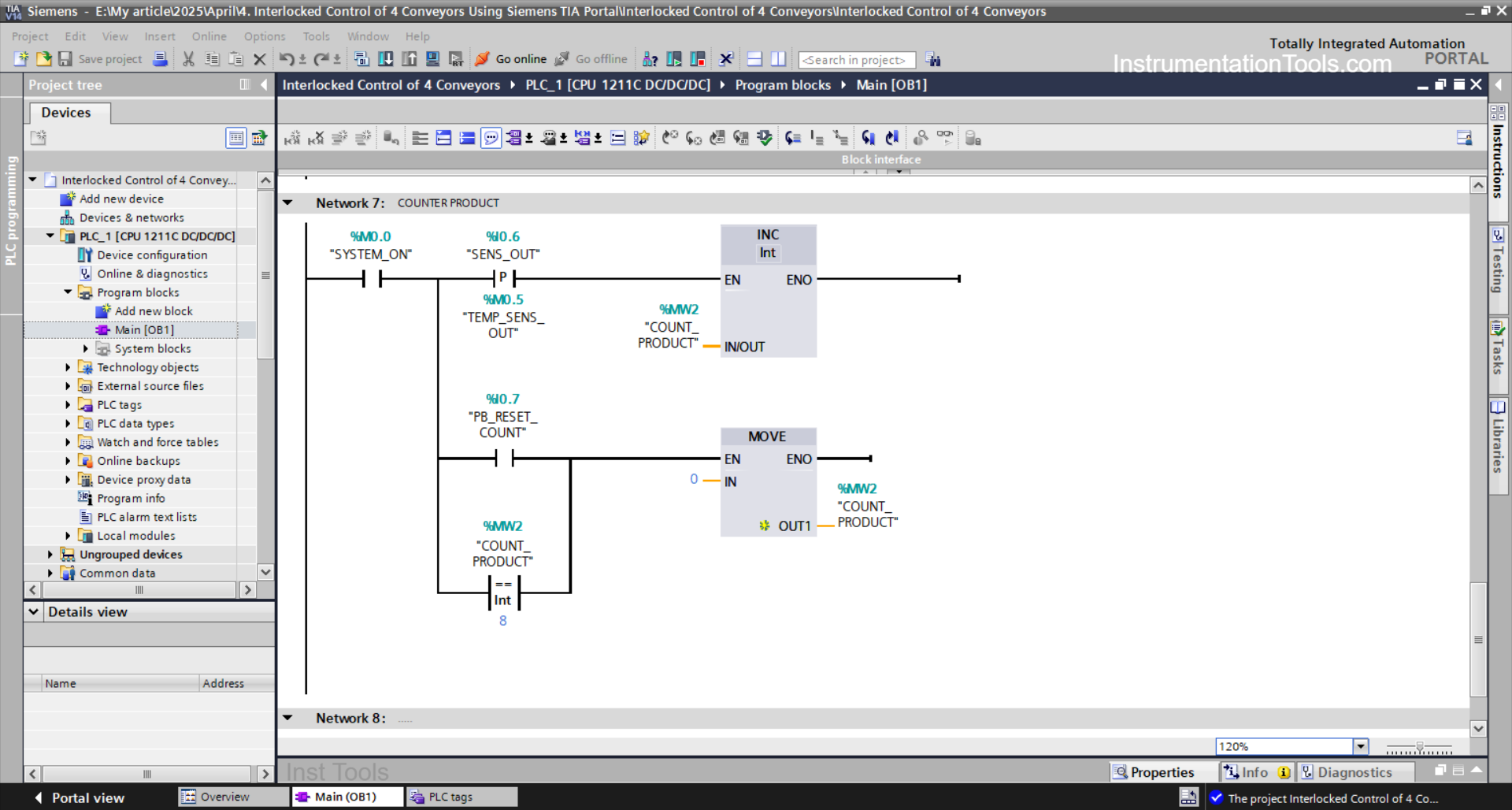Type in the Search in project field
Screen dimensions: 1512x810
[856, 59]
